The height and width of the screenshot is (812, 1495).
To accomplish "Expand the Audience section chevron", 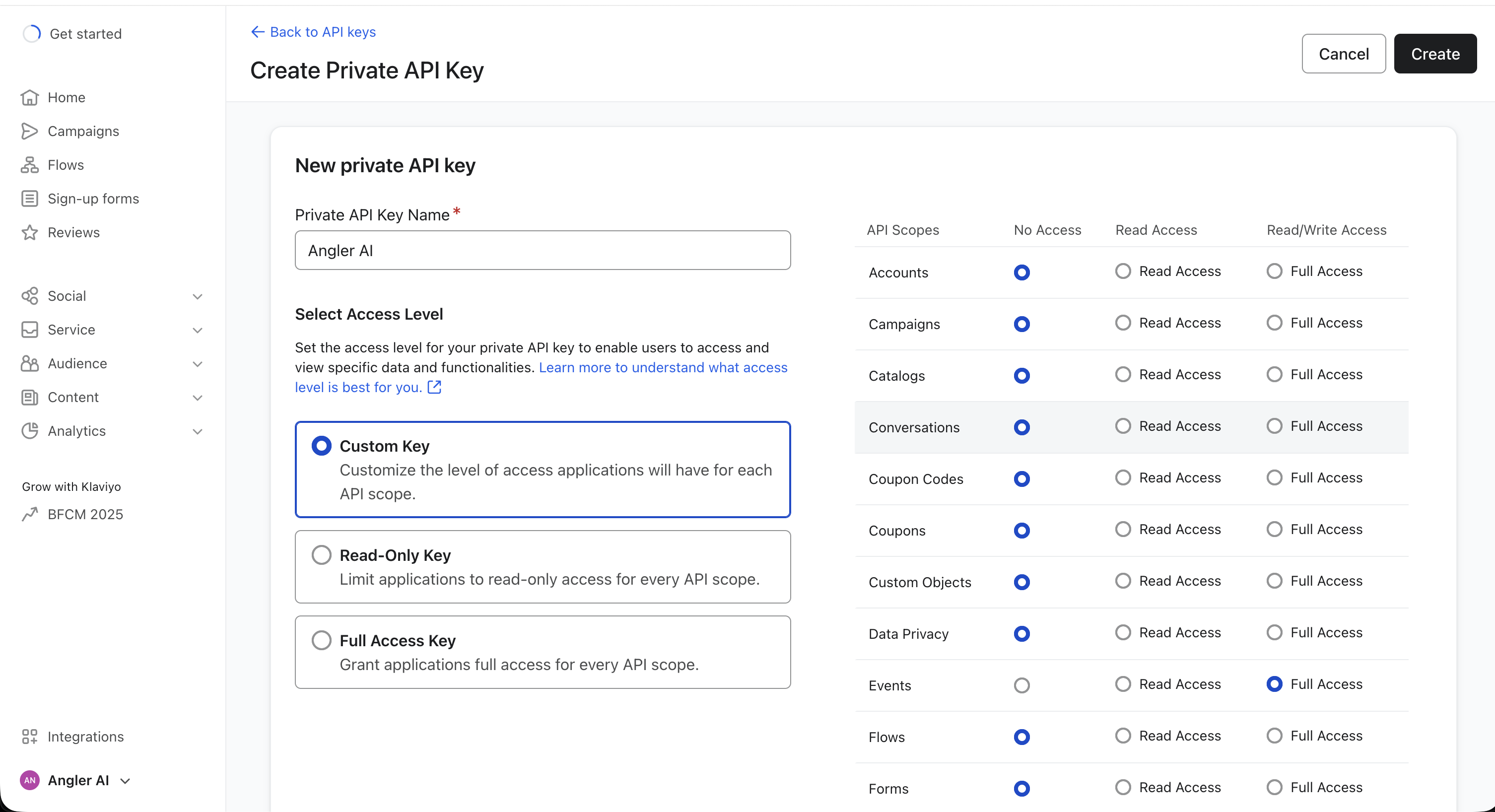I will tap(198, 364).
